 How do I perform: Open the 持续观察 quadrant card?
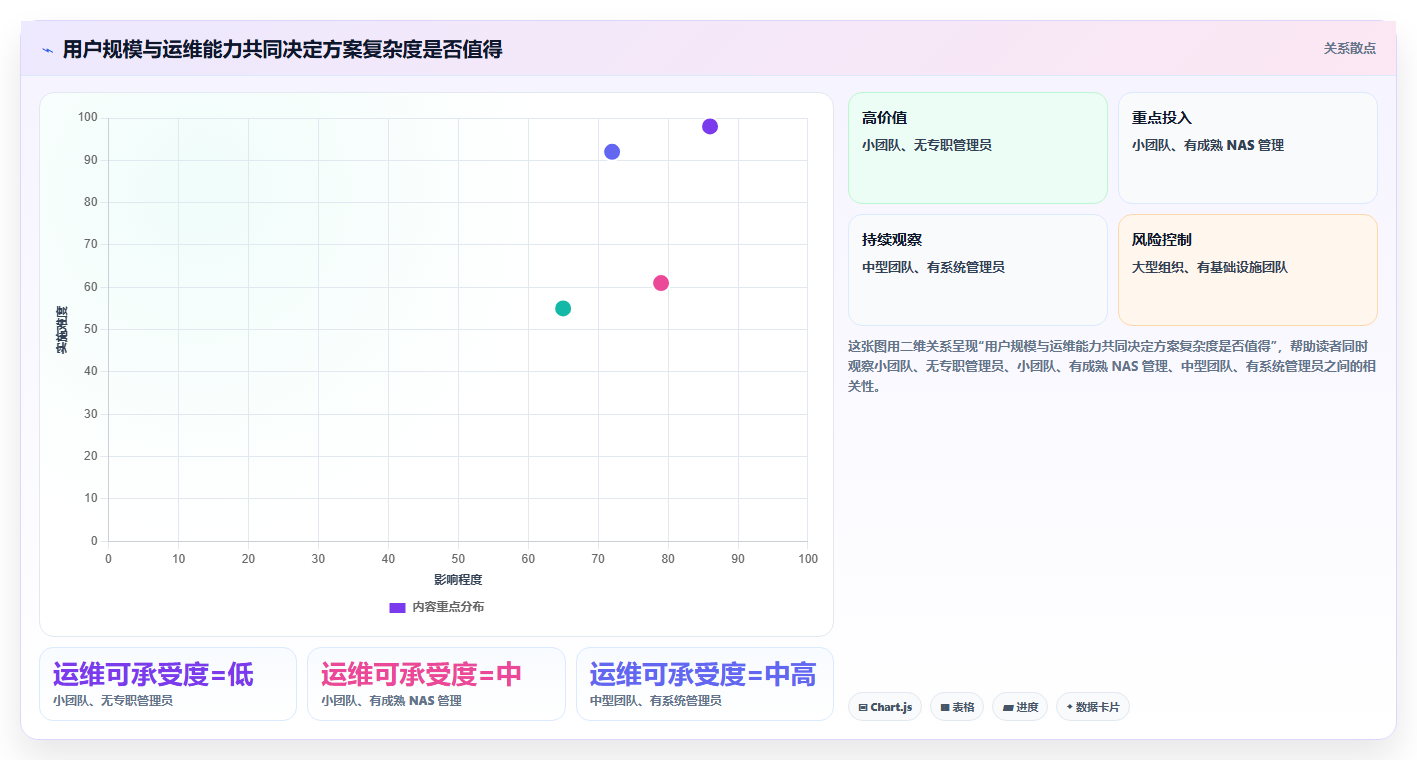coord(978,270)
